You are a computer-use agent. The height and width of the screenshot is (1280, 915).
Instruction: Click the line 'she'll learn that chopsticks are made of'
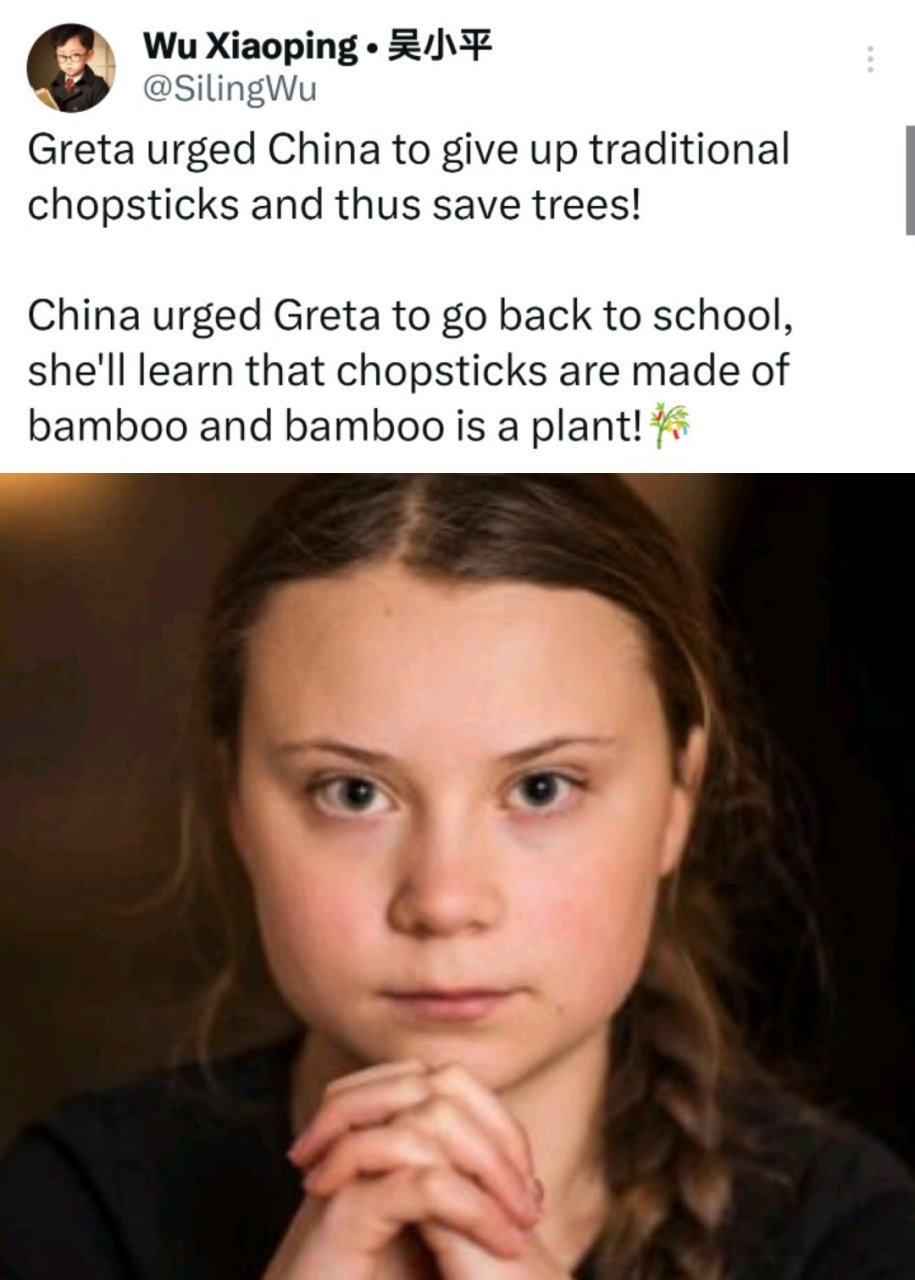point(408,371)
